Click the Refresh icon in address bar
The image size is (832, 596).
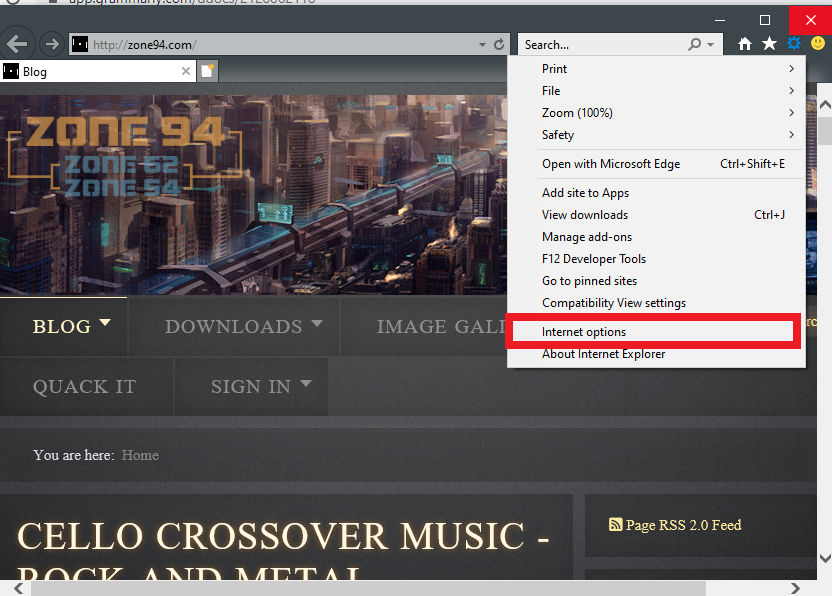(x=499, y=45)
